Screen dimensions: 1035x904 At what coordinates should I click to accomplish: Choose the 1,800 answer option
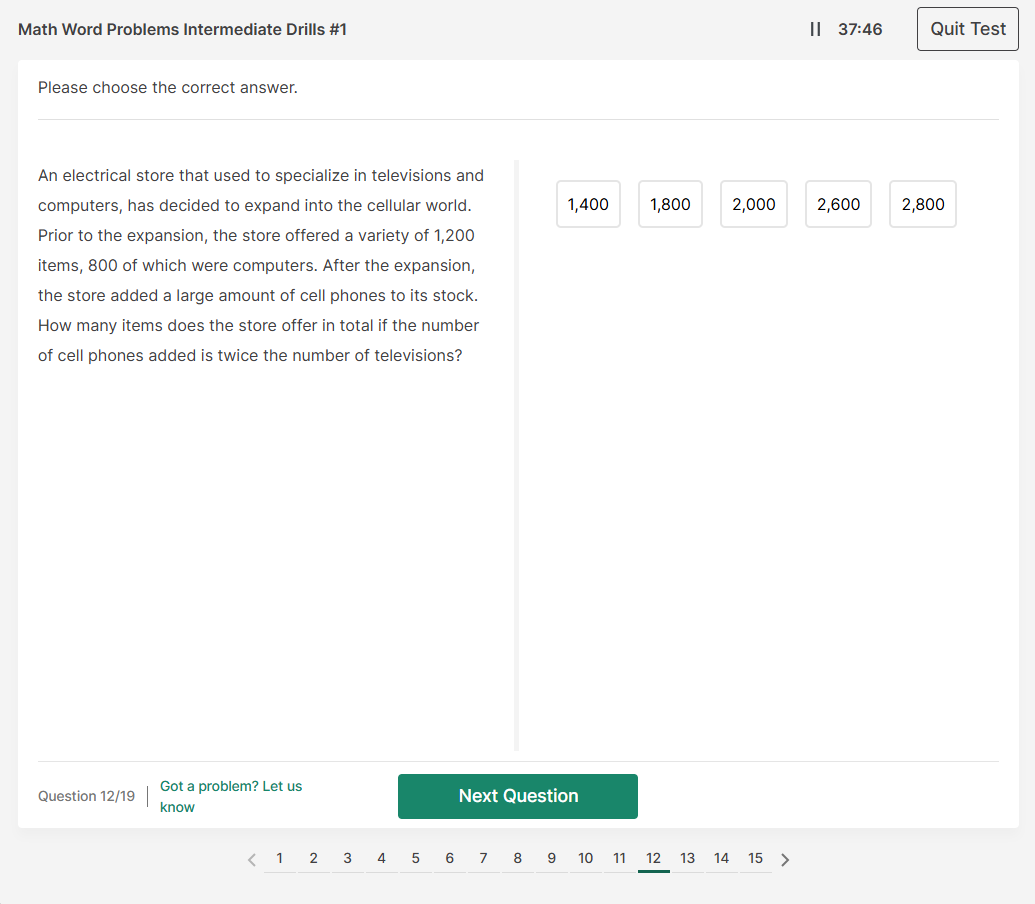670,204
